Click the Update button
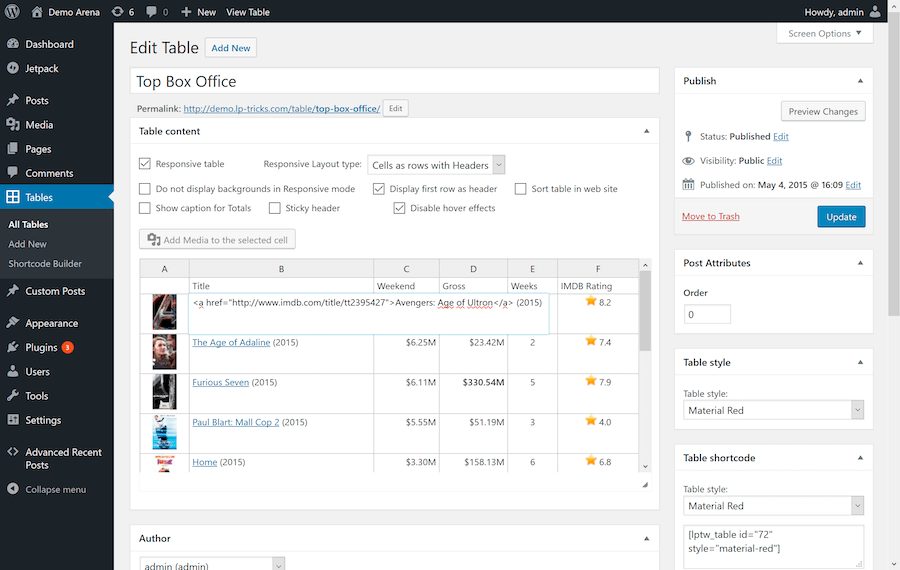900x570 pixels. click(x=841, y=216)
